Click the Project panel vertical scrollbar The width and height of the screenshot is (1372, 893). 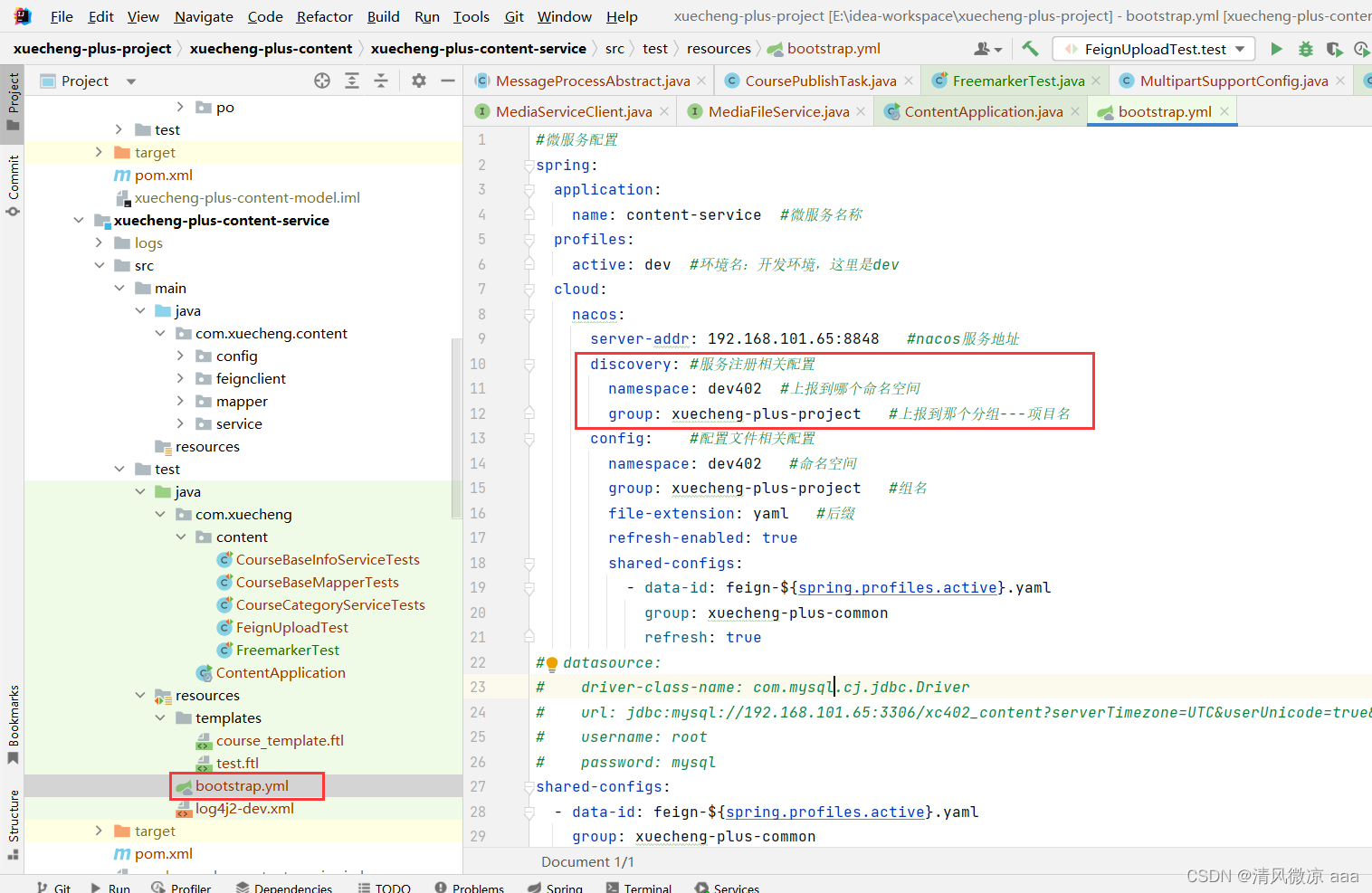(x=456, y=428)
